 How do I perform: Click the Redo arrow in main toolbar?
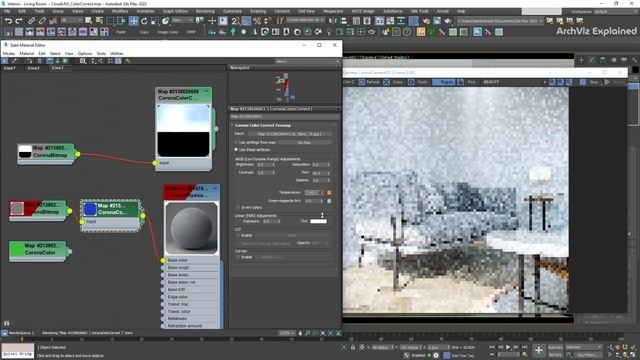point(19,20)
